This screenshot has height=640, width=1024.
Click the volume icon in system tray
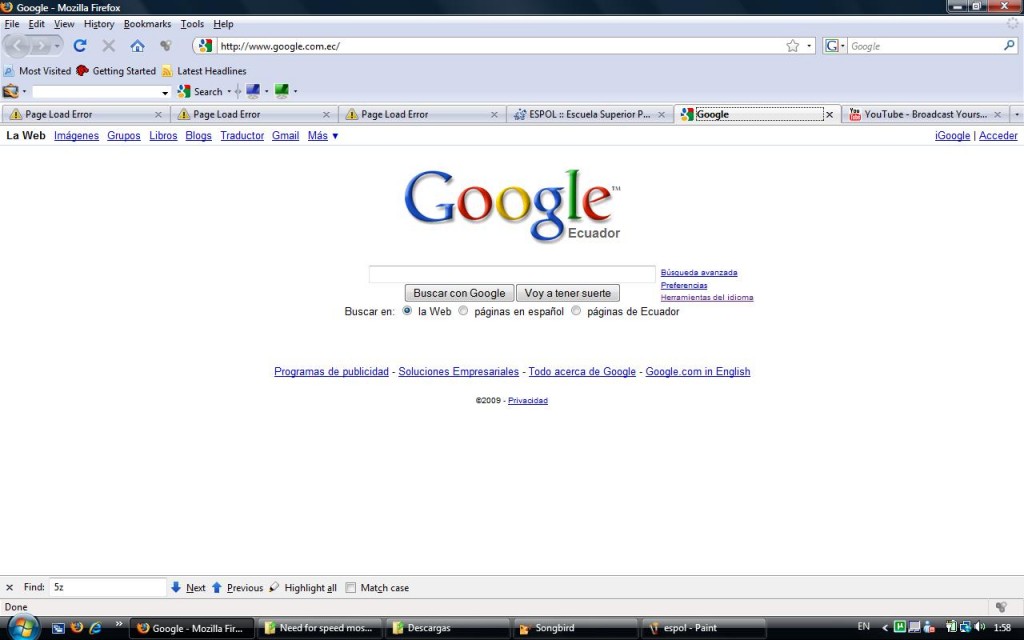pyautogui.click(x=980, y=627)
